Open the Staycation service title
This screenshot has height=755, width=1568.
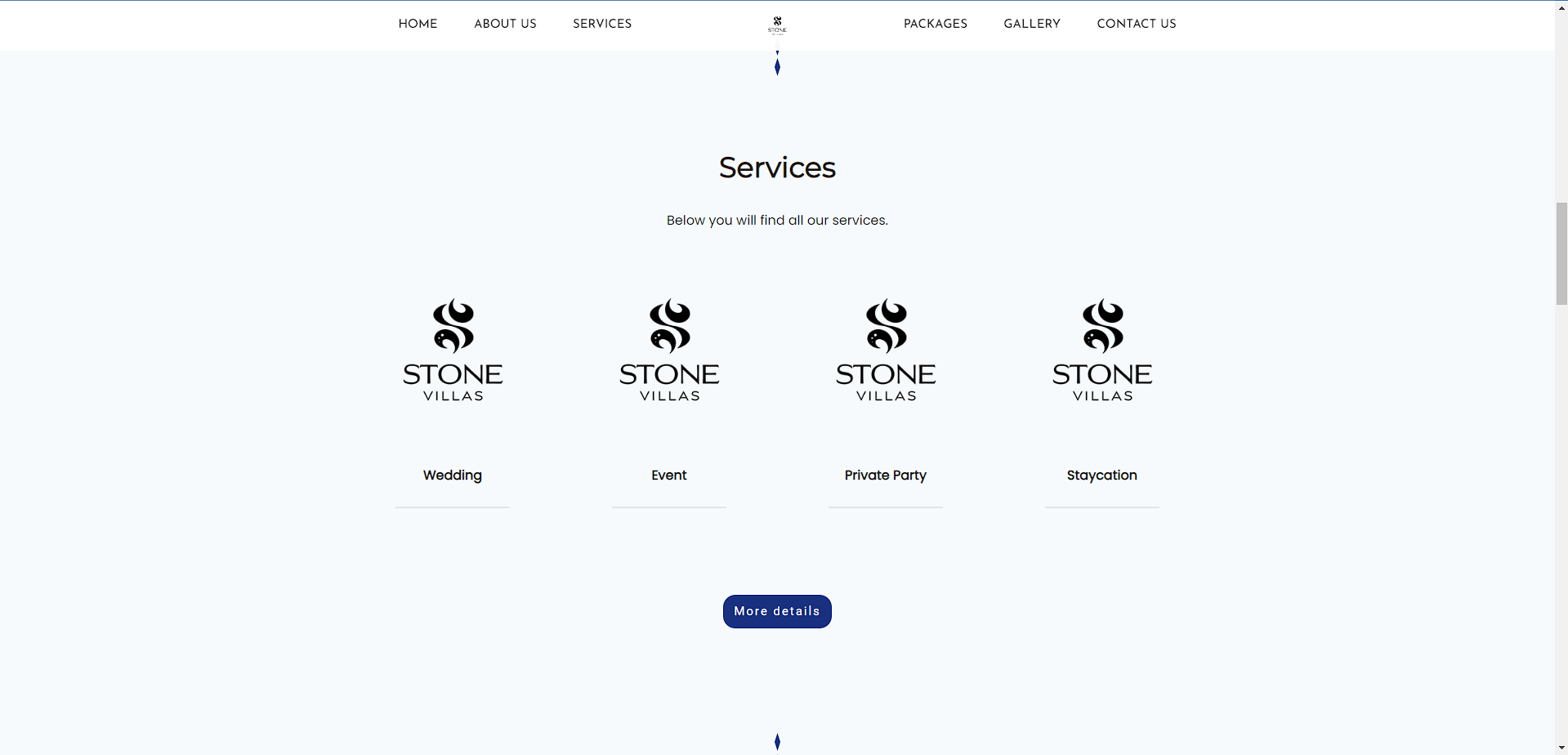pos(1101,476)
